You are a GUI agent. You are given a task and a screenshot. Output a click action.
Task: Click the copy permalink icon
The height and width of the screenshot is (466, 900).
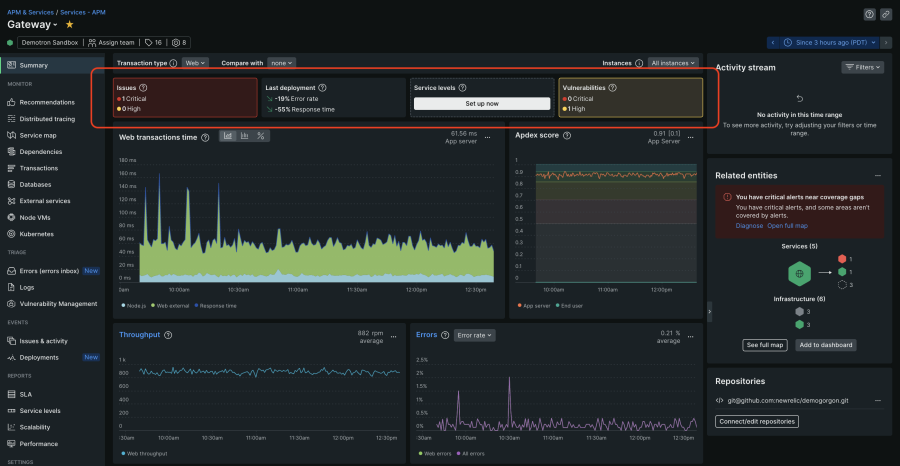885,14
